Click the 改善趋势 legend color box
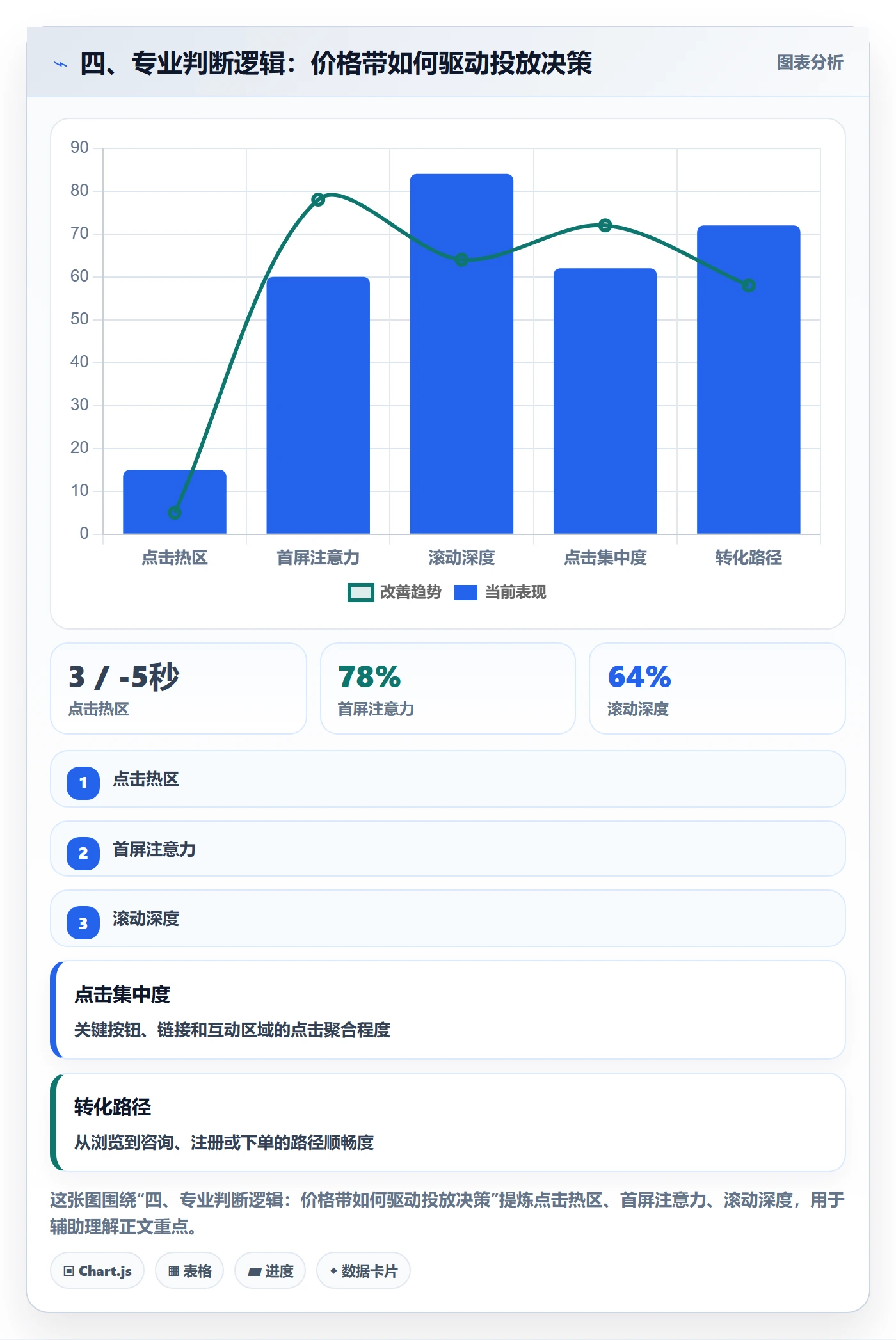The height and width of the screenshot is (1340, 896). 360,593
